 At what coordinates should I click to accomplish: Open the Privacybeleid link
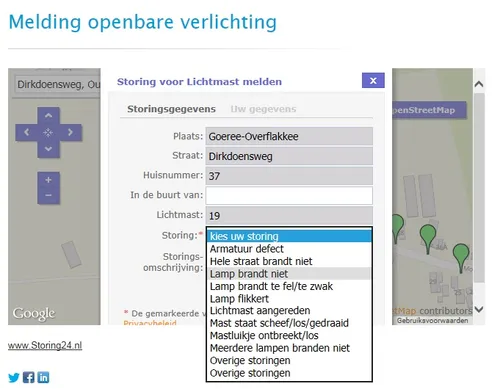[150, 323]
